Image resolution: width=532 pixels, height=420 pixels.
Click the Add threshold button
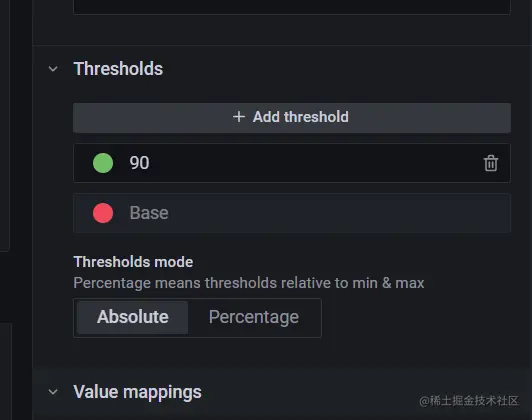pos(292,117)
